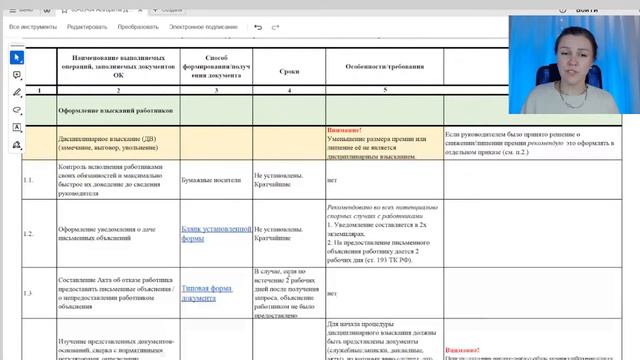Screen dimensions: 640x360
Task: Undo the last action
Action: pyautogui.click(x=258, y=27)
